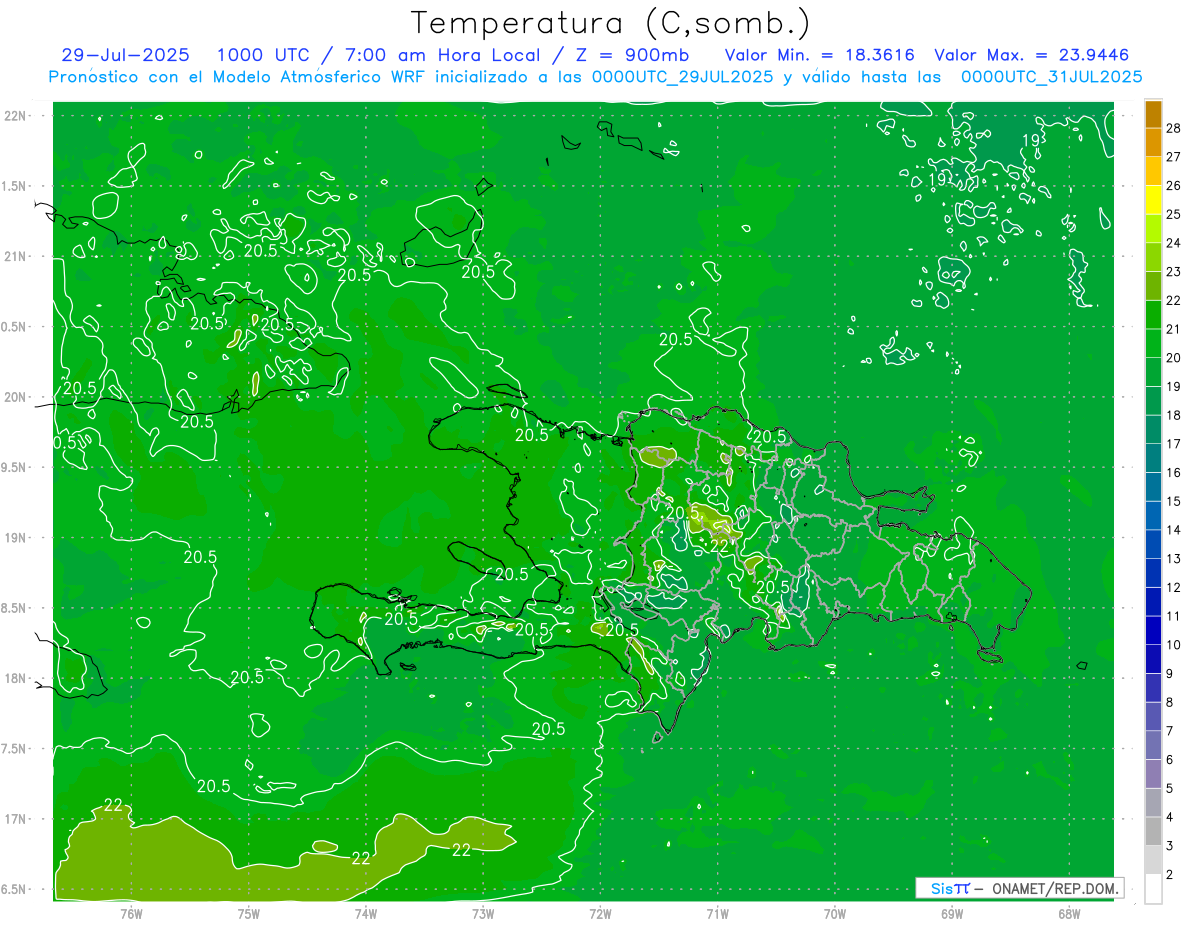1200x927 pixels.
Task: Pick the brown-orange swatch atop the colorbar
Action: (x=1153, y=114)
